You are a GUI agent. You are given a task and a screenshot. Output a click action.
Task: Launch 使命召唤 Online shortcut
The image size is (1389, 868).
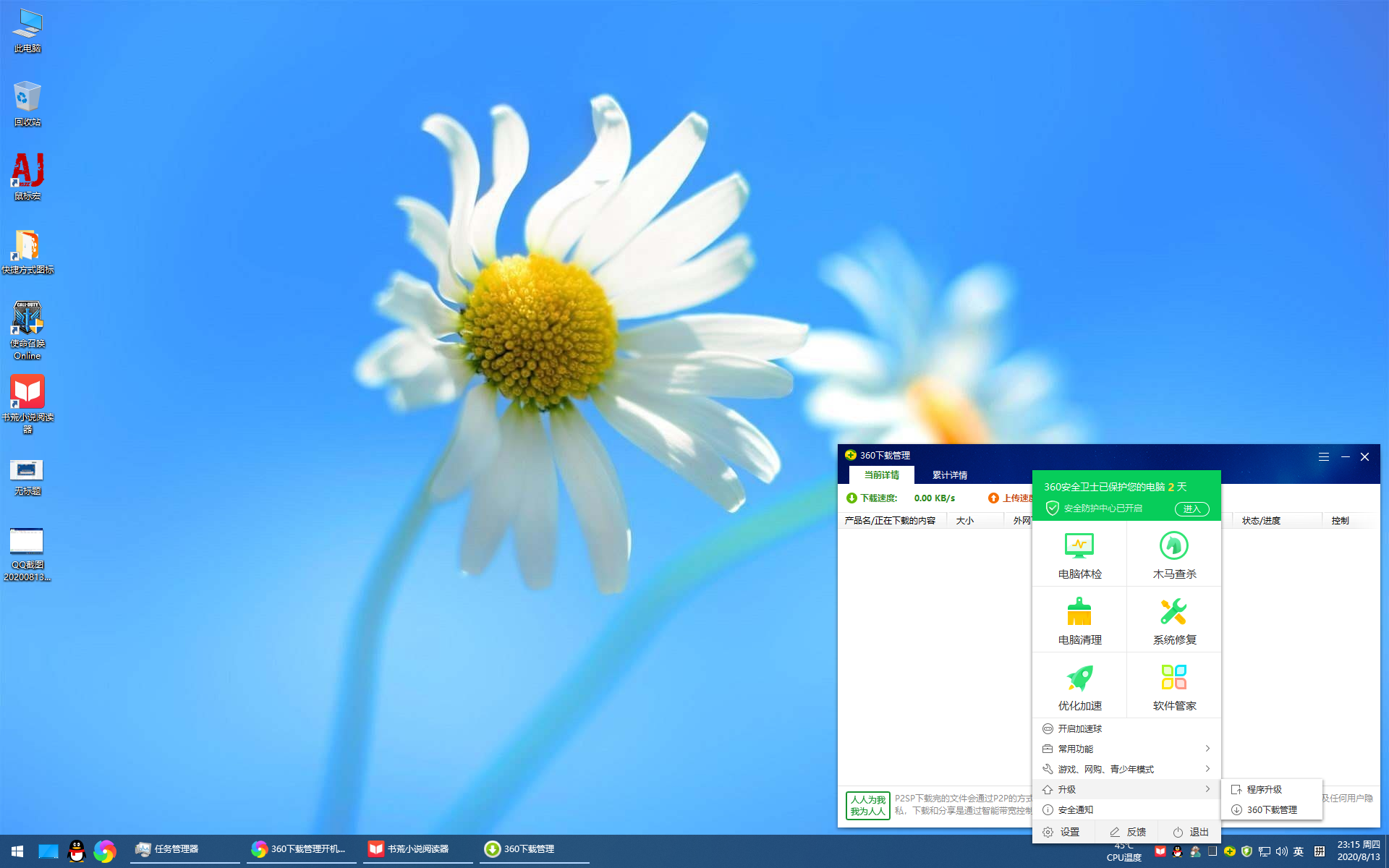pyautogui.click(x=27, y=331)
